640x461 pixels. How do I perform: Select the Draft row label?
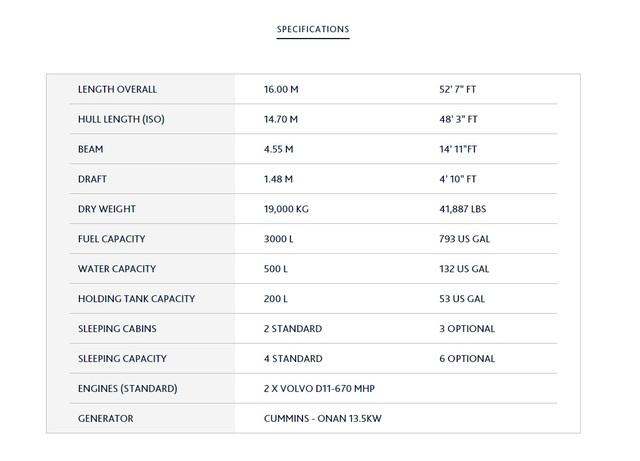tap(92, 180)
